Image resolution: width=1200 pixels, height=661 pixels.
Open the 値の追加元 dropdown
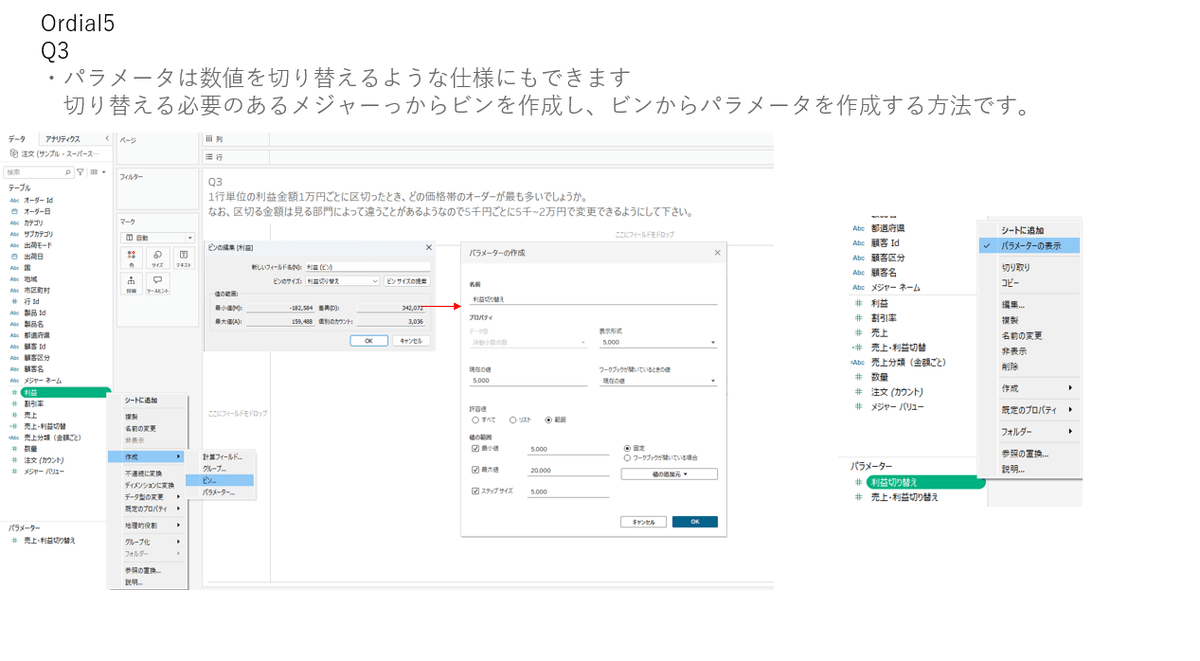[669, 474]
